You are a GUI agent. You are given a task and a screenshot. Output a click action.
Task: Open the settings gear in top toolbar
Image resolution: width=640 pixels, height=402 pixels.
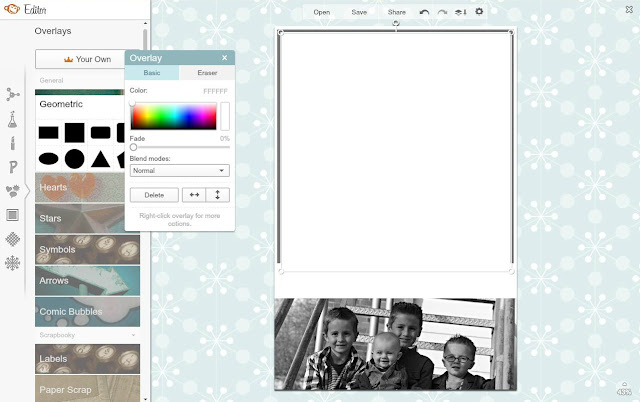point(479,12)
